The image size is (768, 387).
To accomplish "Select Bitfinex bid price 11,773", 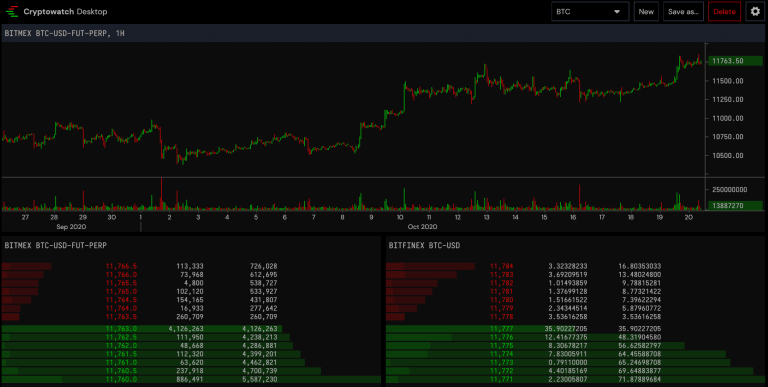I will tap(502, 363).
